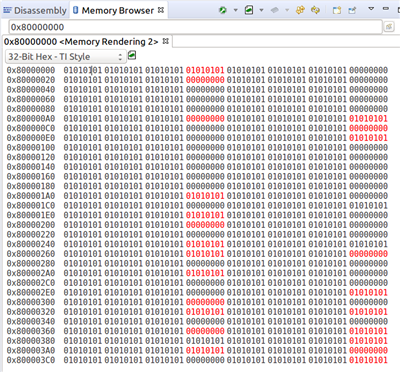Click the green refresh memory icon
This screenshot has width=400, height=372.
pos(223,10)
